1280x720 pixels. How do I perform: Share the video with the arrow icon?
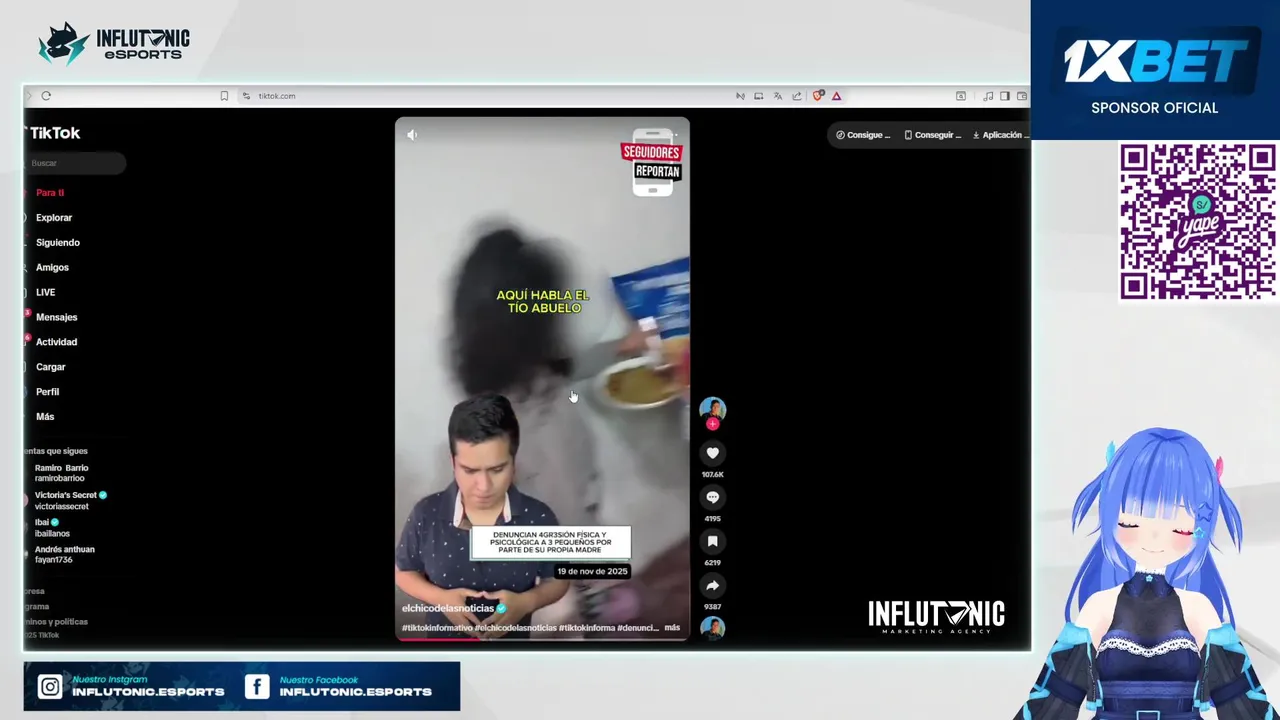[x=712, y=585]
